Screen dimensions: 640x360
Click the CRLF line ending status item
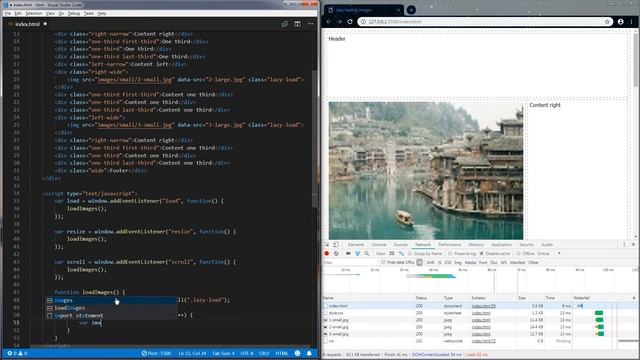coord(264,353)
